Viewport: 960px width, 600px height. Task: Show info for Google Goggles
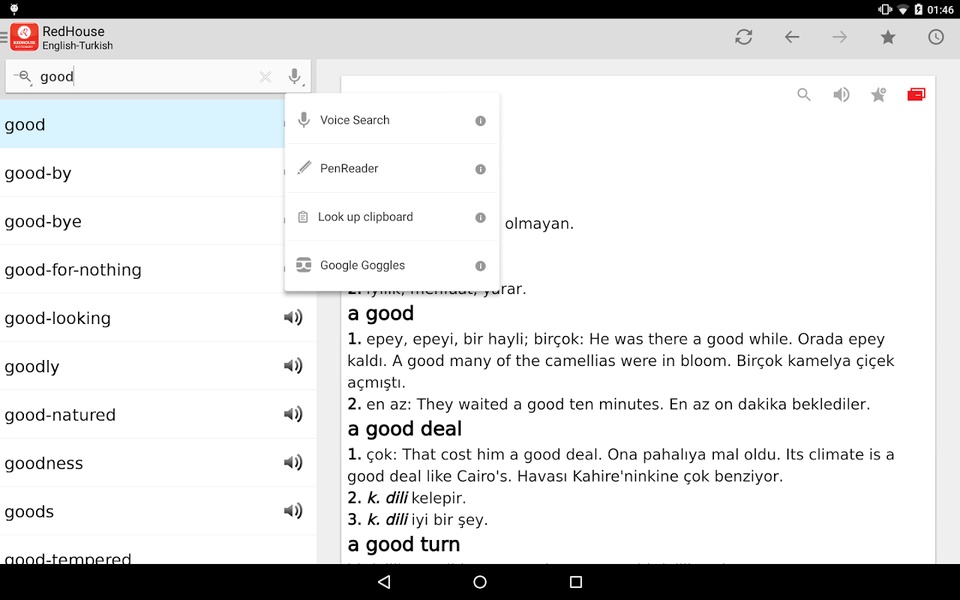click(x=481, y=266)
